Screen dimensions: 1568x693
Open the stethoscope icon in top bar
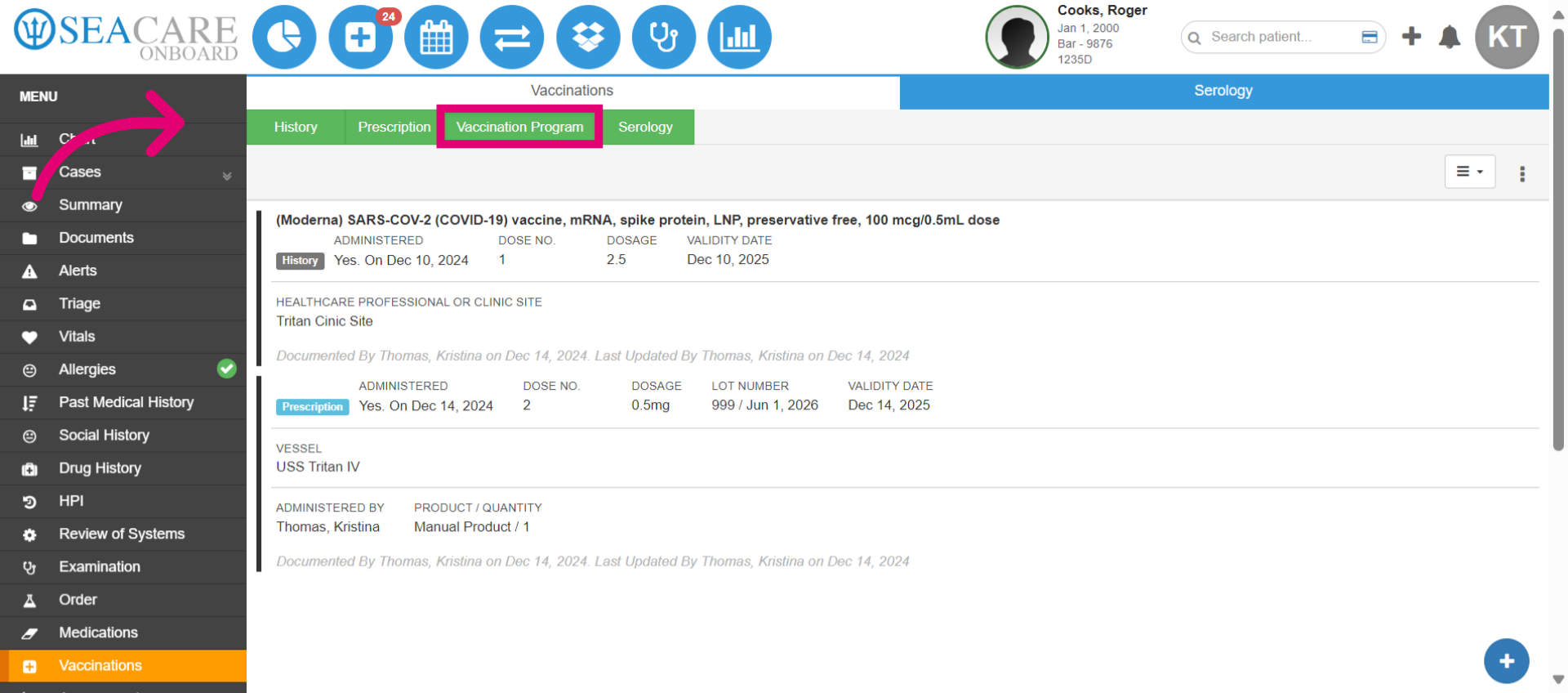click(664, 37)
